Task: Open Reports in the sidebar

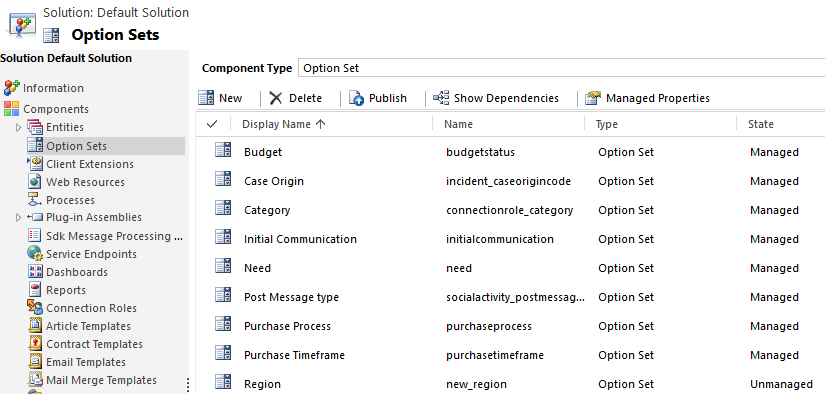Action: [66, 290]
